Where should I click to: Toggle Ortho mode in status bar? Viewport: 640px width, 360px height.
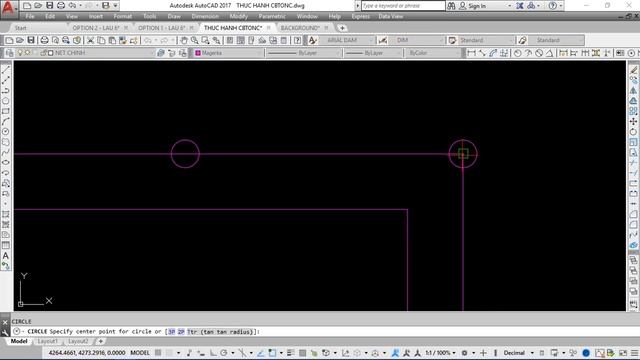coord(213,353)
